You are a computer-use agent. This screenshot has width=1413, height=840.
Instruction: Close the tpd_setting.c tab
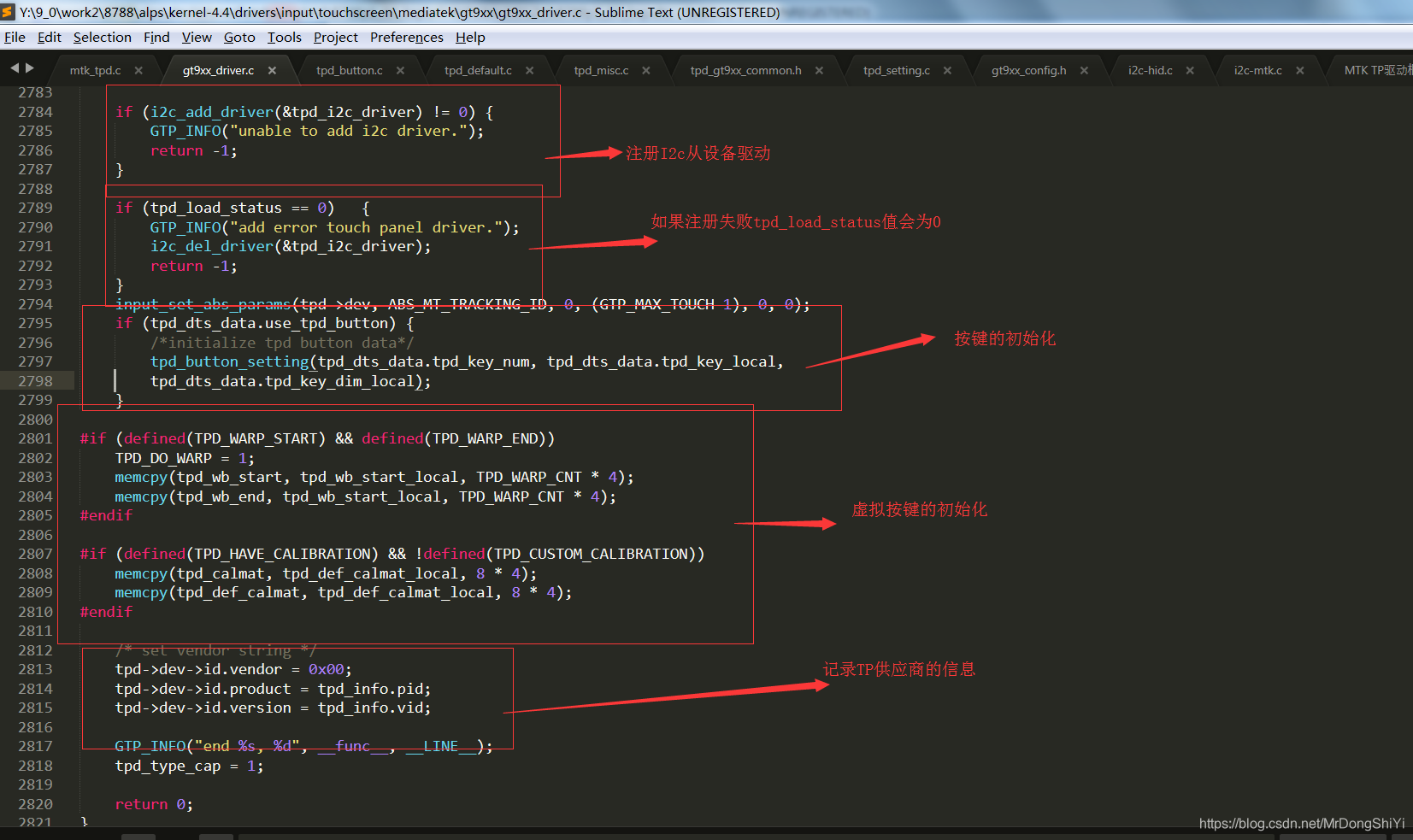click(x=947, y=70)
